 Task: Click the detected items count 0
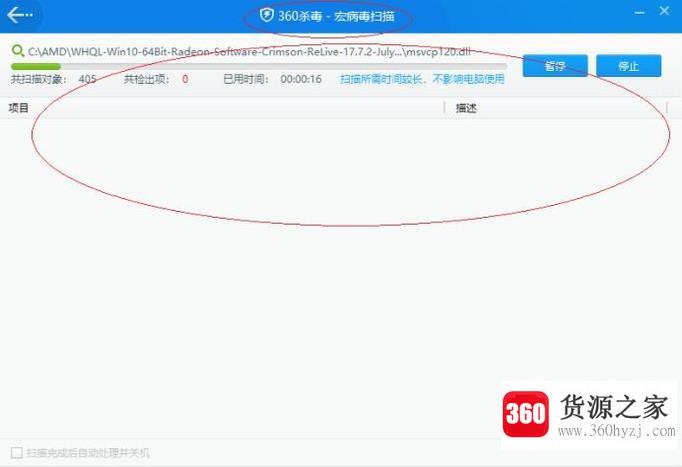coord(185,79)
